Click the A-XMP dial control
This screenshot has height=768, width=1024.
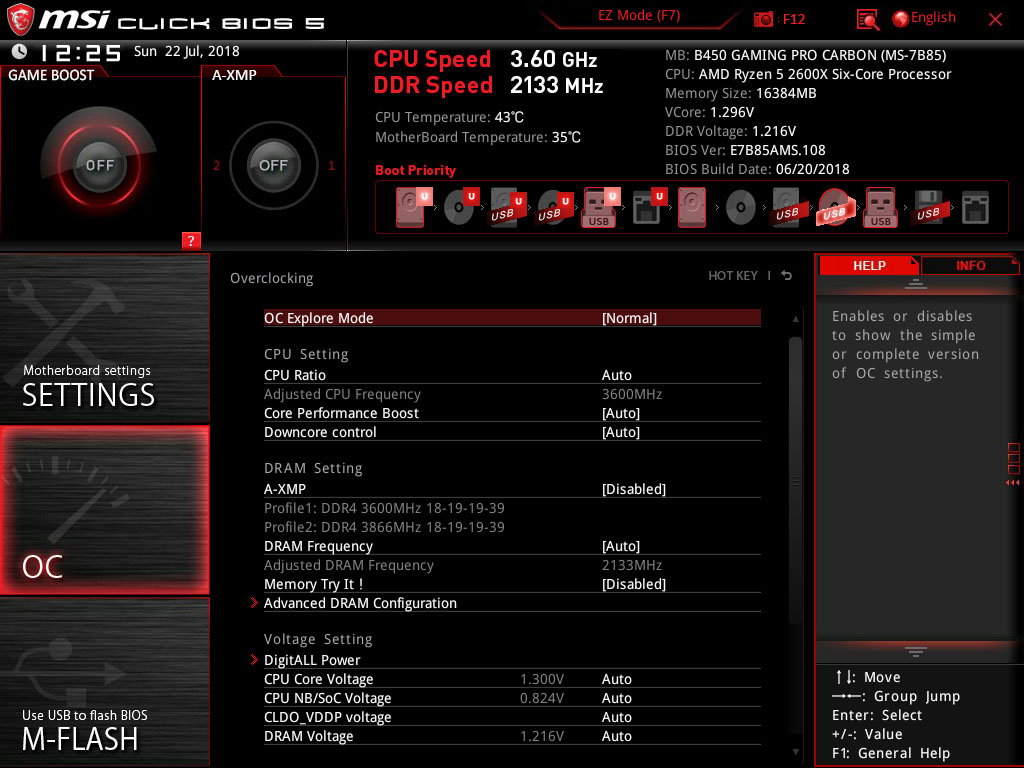click(x=273, y=166)
